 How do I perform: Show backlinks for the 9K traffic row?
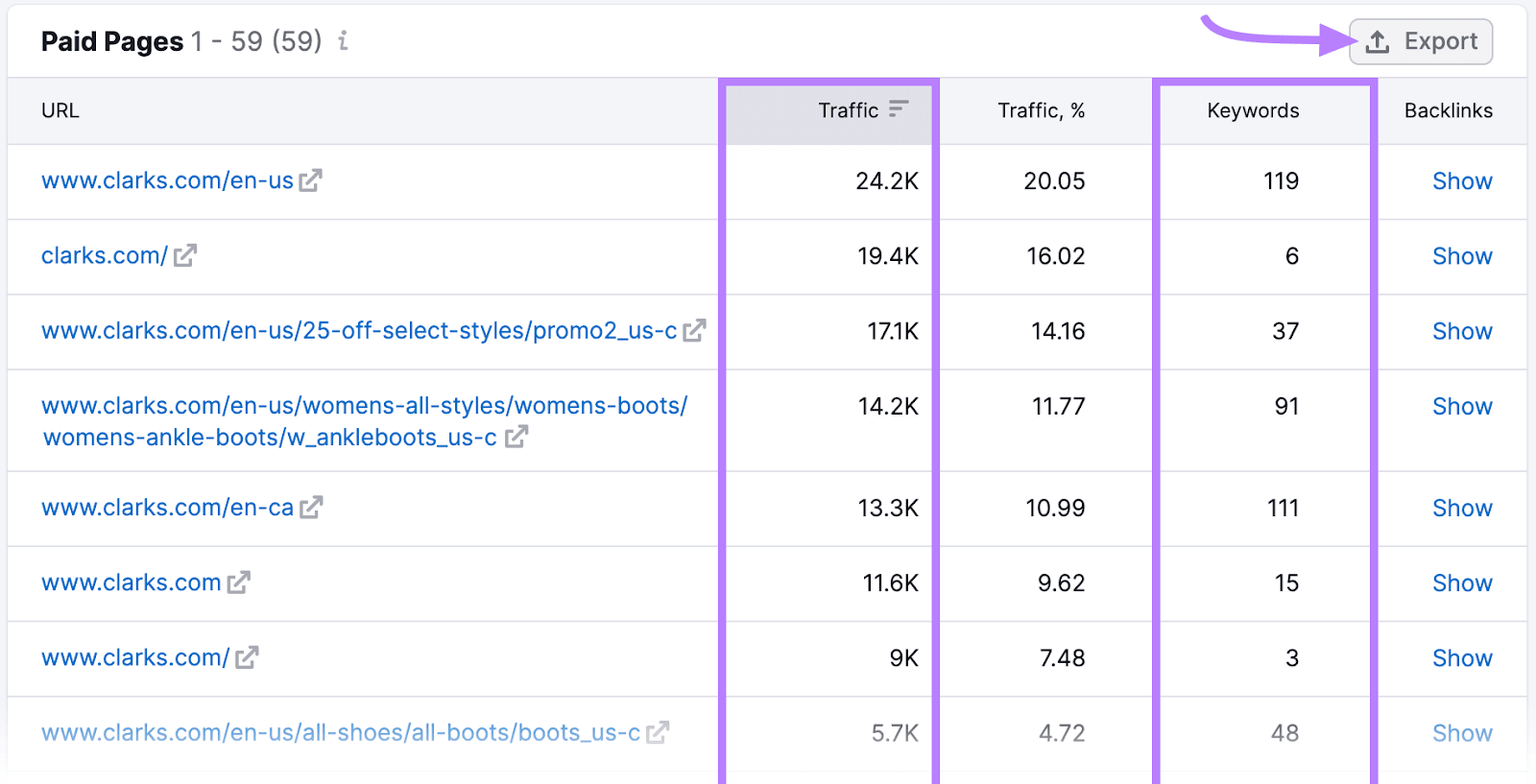pyautogui.click(x=1461, y=658)
